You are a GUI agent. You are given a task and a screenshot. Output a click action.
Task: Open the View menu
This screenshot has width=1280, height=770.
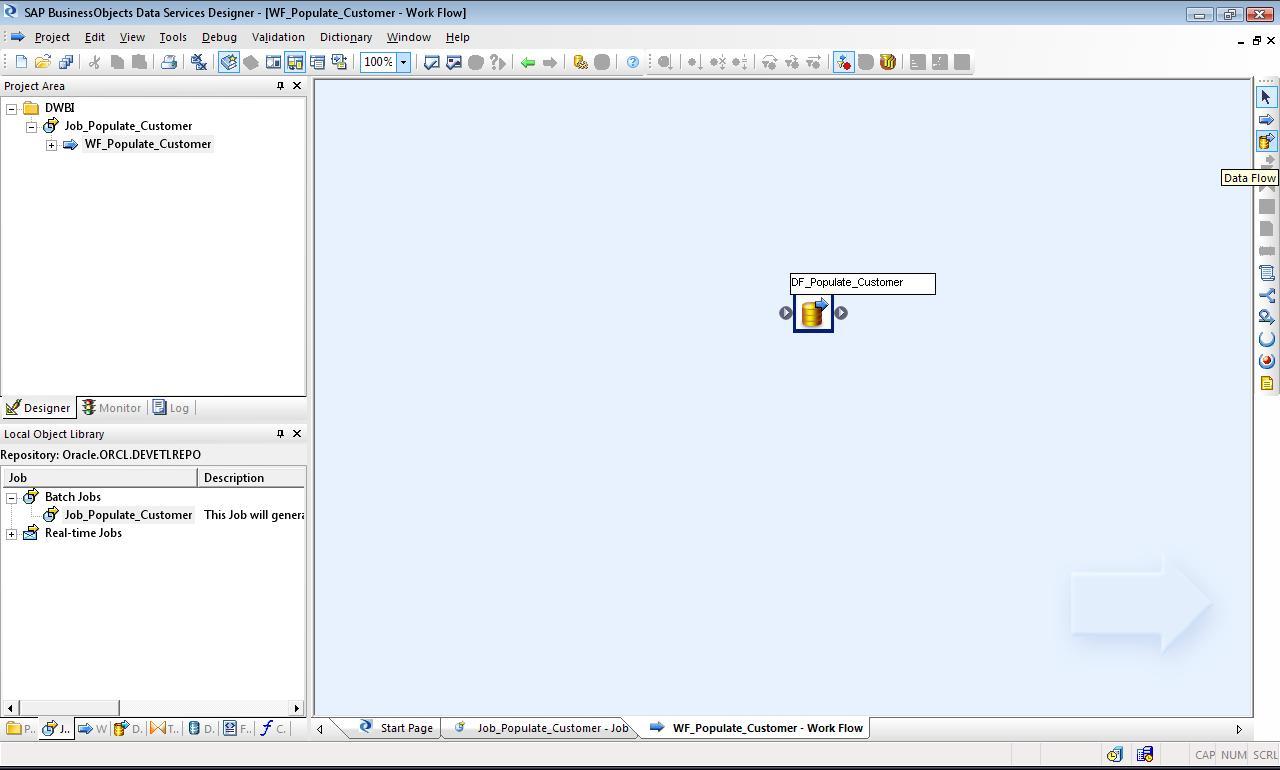[x=132, y=37]
